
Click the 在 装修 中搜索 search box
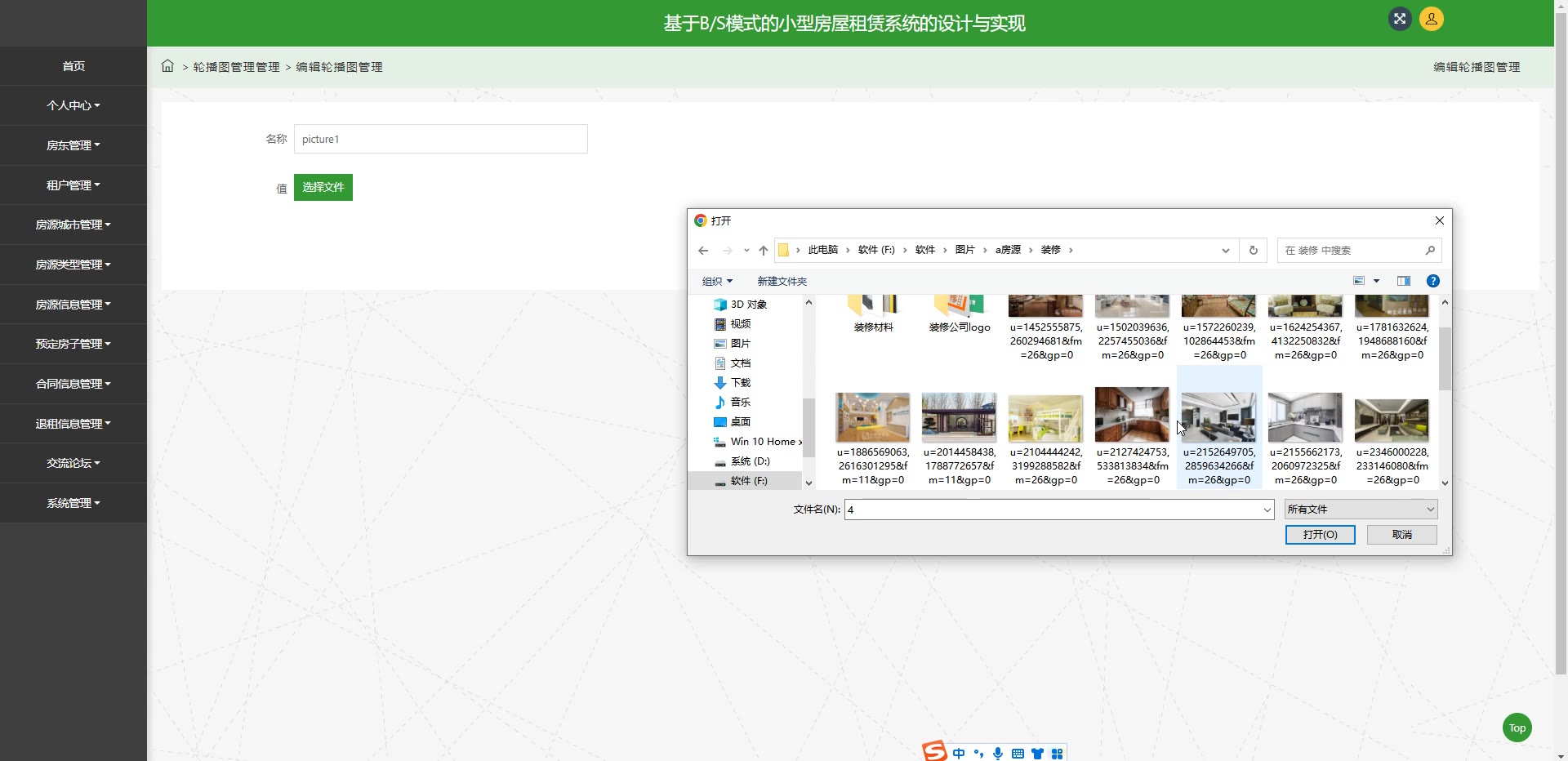pyautogui.click(x=1360, y=251)
